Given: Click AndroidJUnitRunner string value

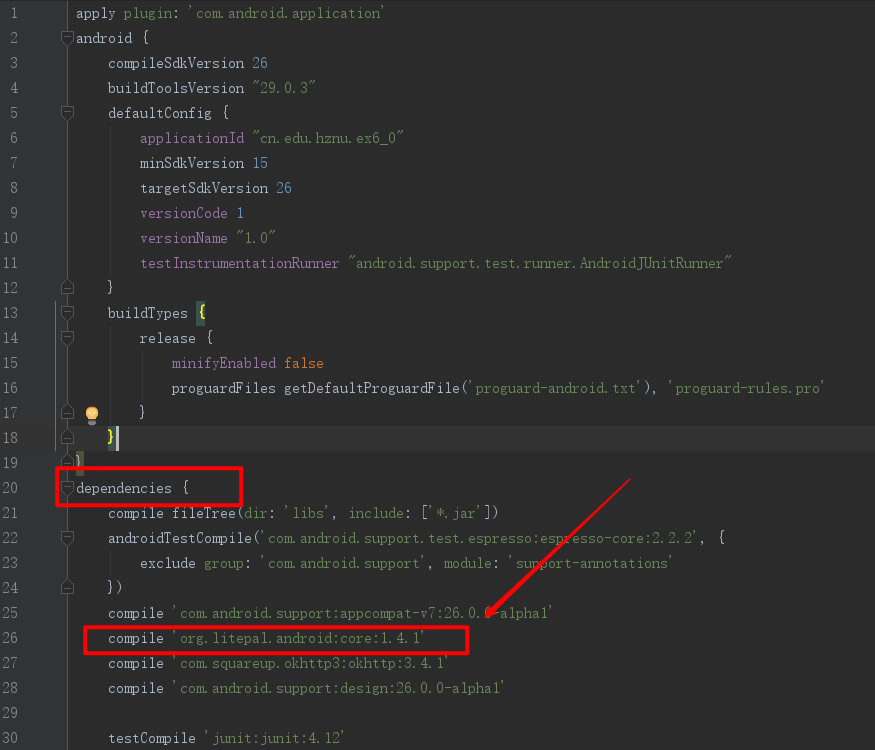Looking at the screenshot, I should point(540,263).
